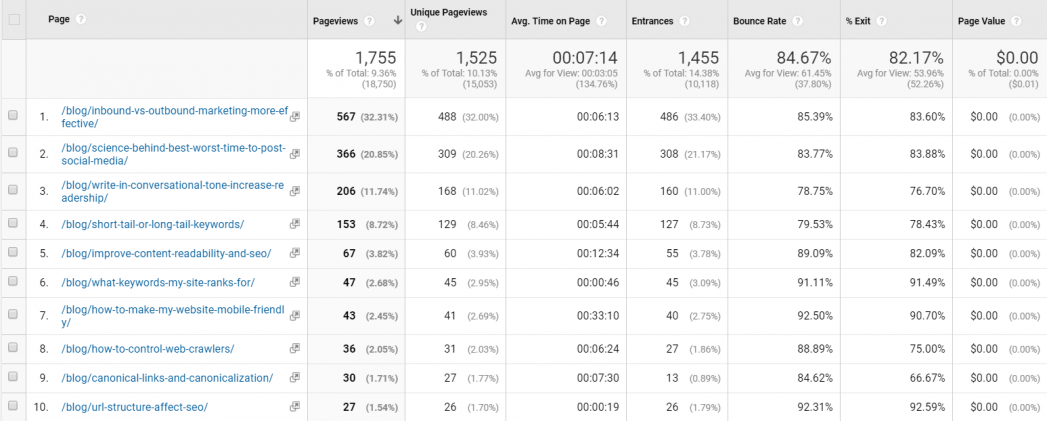Open url-structure-affect-seo external link icon

tap(294, 406)
